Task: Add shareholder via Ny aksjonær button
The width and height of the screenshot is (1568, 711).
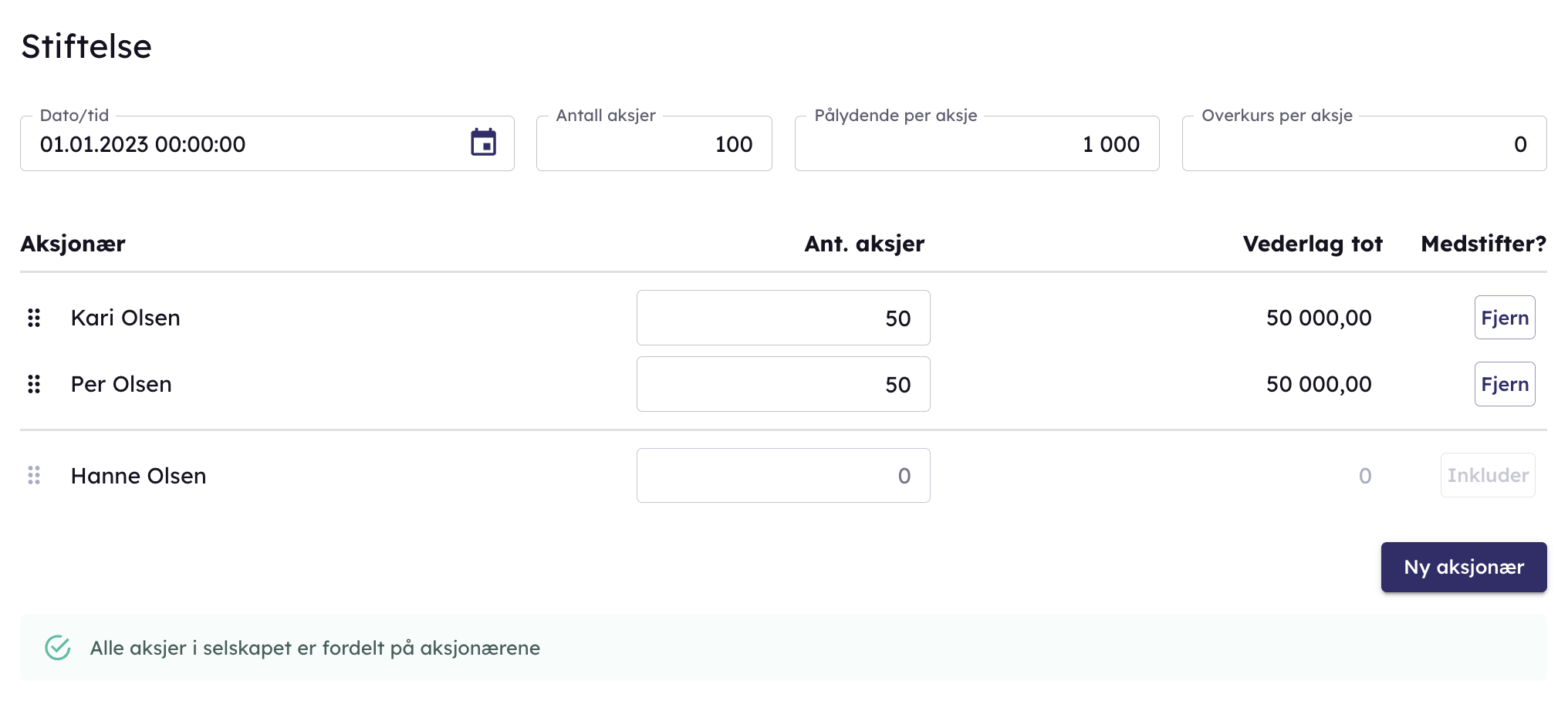Action: [1463, 568]
